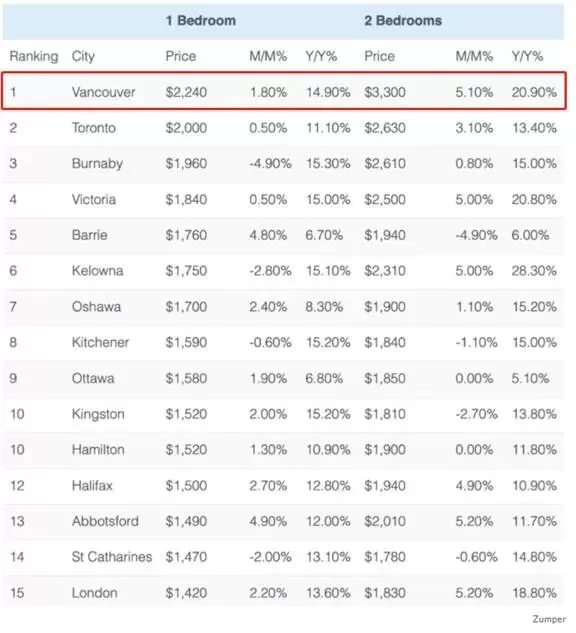Click the Toronto city name

(94, 128)
